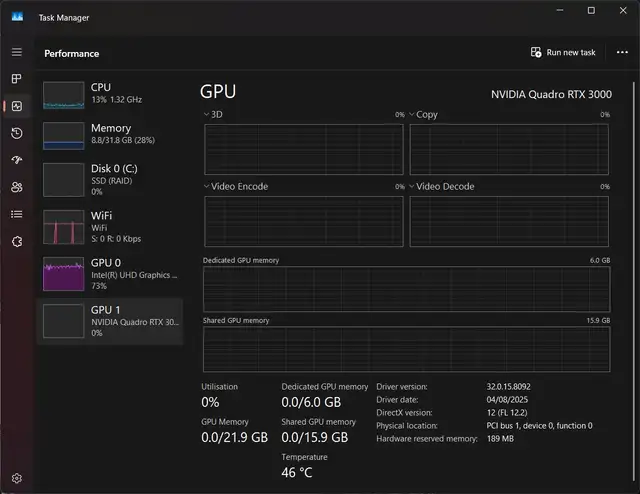Open Users page icon
Screen dimensions: 640x494
17,187
